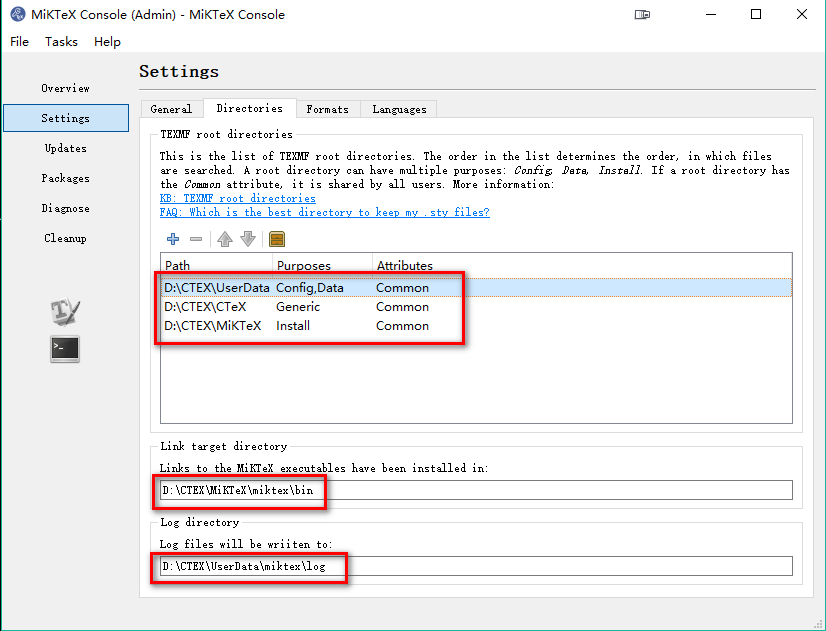The height and width of the screenshot is (631, 826).
Task: Click the log directory path field
Action: pos(476,566)
